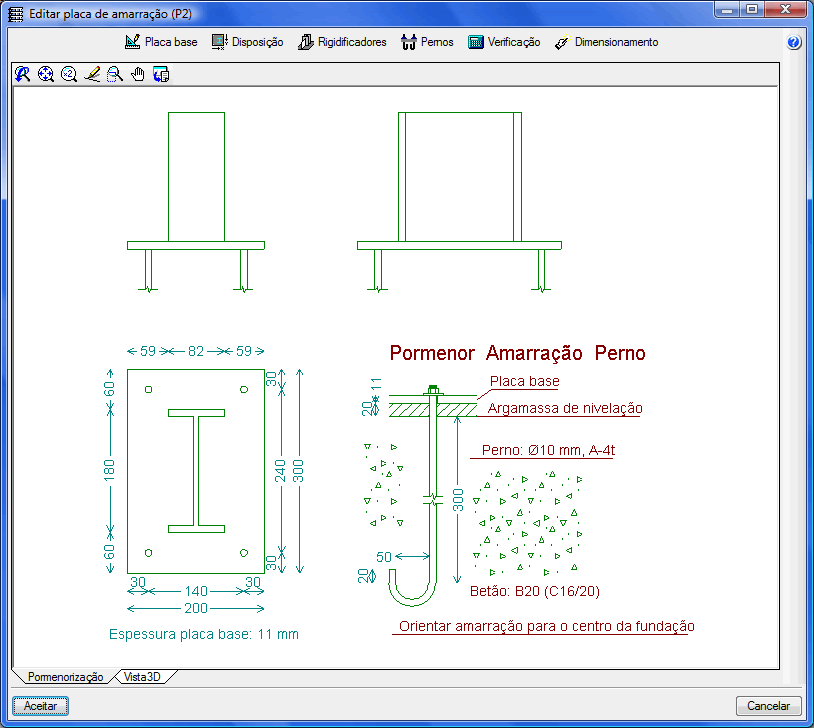
Task: Click the 240 vertical dimension value
Action: coord(280,470)
